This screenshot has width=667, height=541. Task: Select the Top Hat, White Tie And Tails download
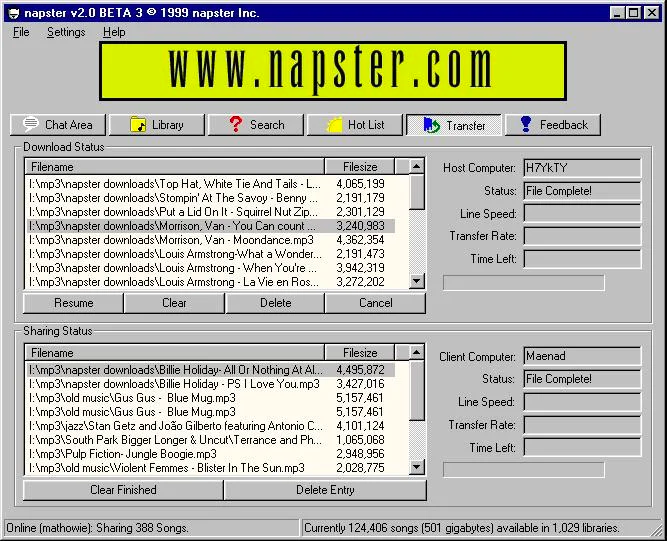click(211, 184)
